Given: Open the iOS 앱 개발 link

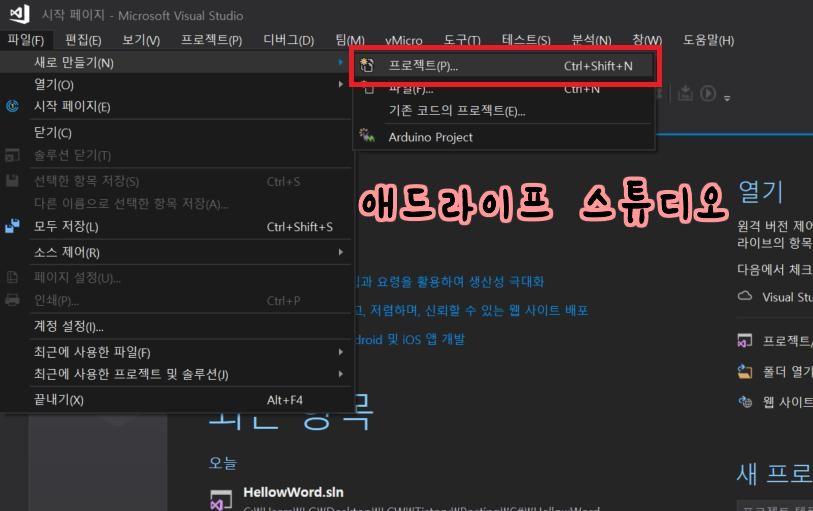Looking at the screenshot, I should click(x=410, y=339).
